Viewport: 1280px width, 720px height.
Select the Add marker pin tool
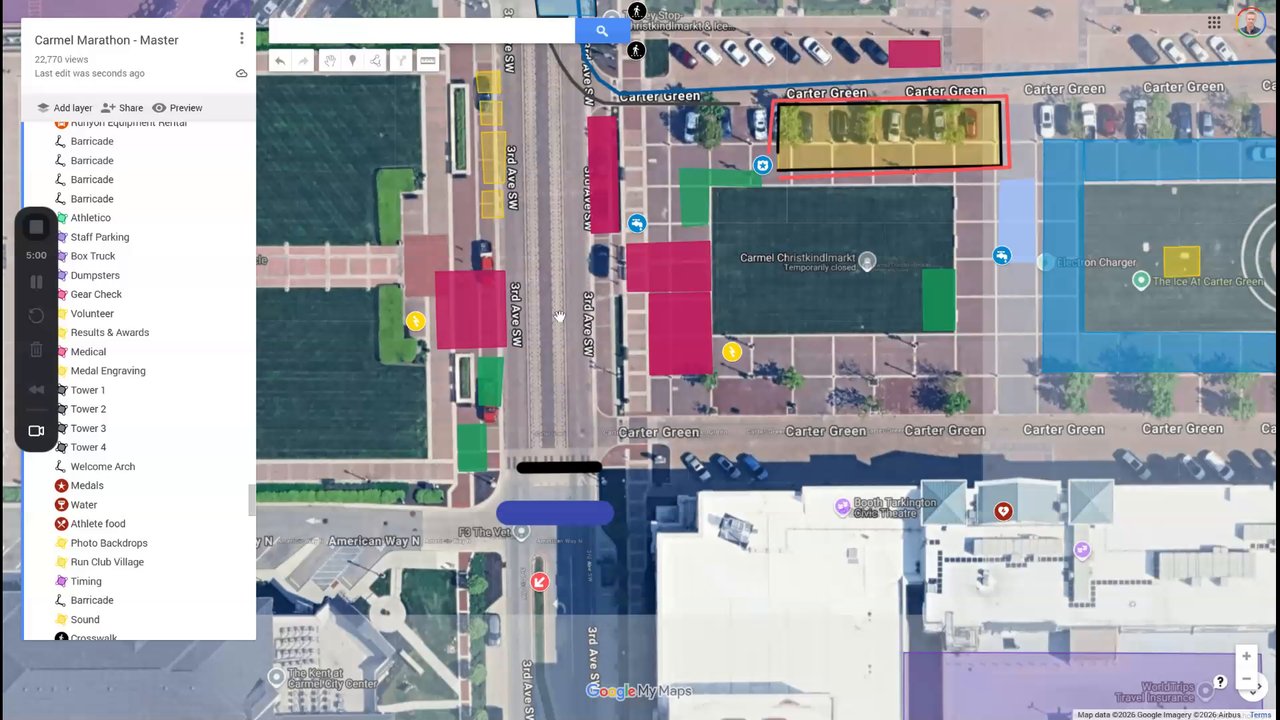352,61
